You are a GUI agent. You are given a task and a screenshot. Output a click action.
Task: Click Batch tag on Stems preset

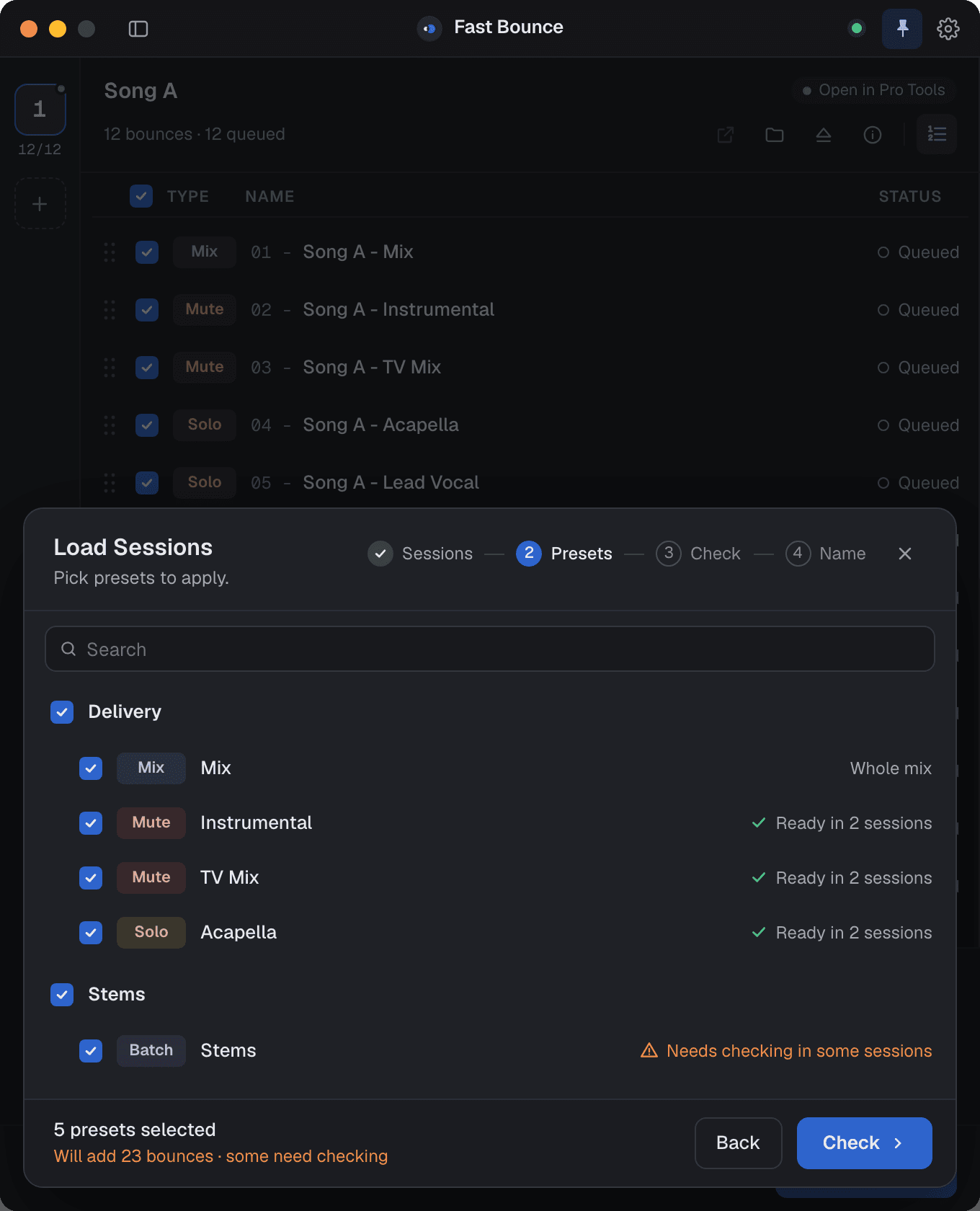151,1051
